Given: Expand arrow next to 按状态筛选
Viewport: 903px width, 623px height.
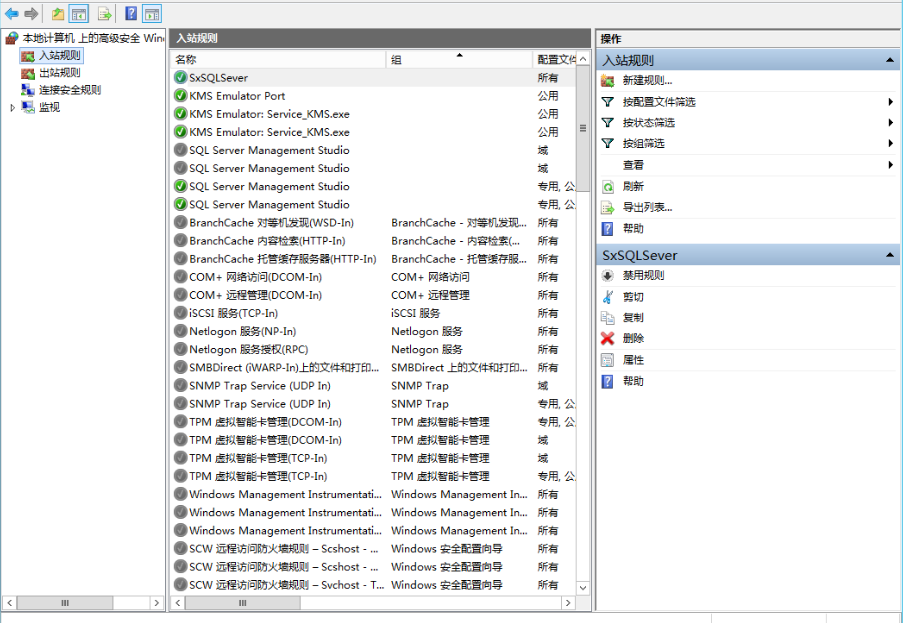Looking at the screenshot, I should (890, 123).
